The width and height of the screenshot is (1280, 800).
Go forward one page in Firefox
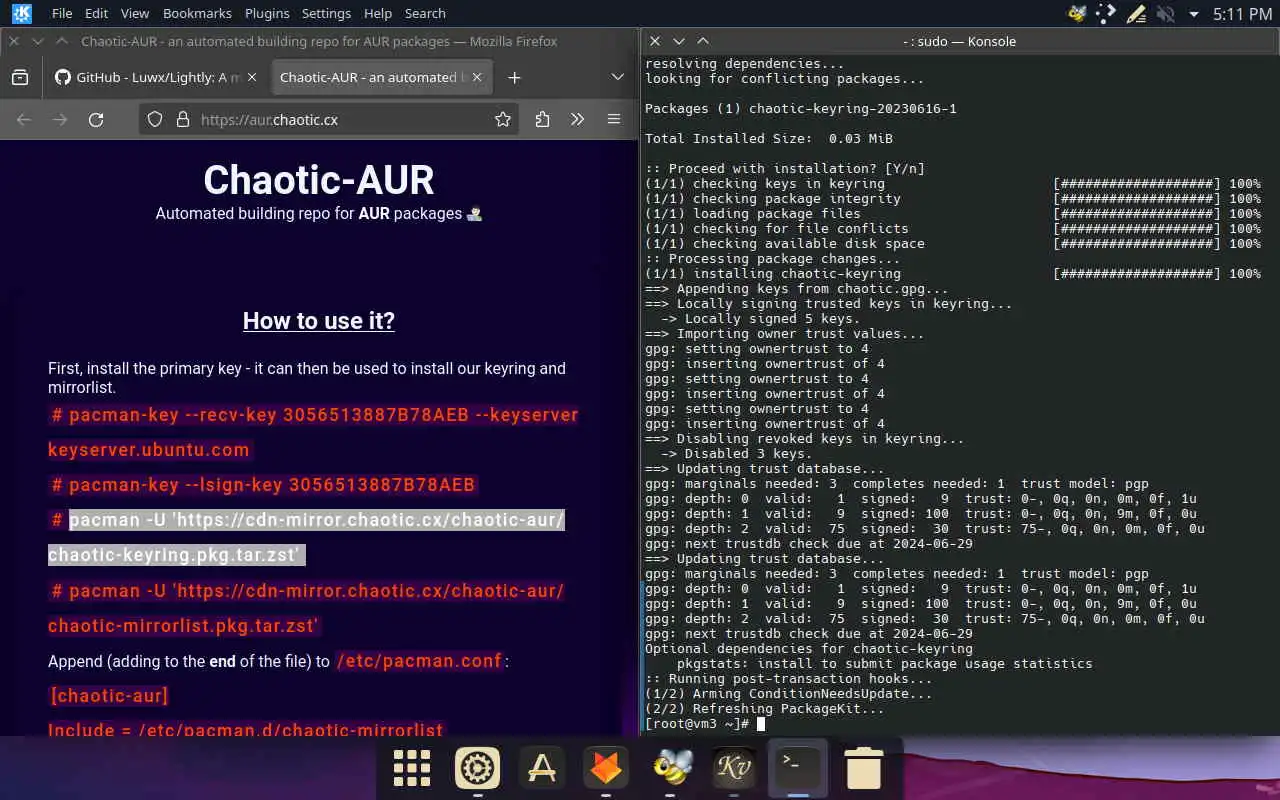click(60, 119)
